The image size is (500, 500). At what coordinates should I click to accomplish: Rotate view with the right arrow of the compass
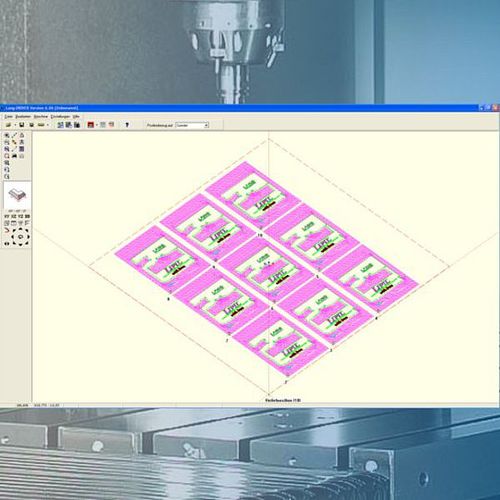(x=28, y=237)
